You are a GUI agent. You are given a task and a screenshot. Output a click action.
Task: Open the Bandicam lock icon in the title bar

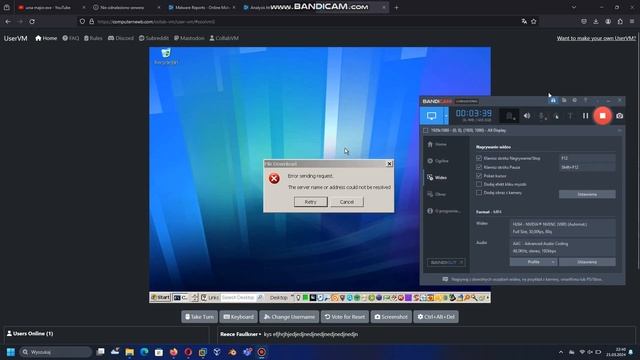[553, 100]
